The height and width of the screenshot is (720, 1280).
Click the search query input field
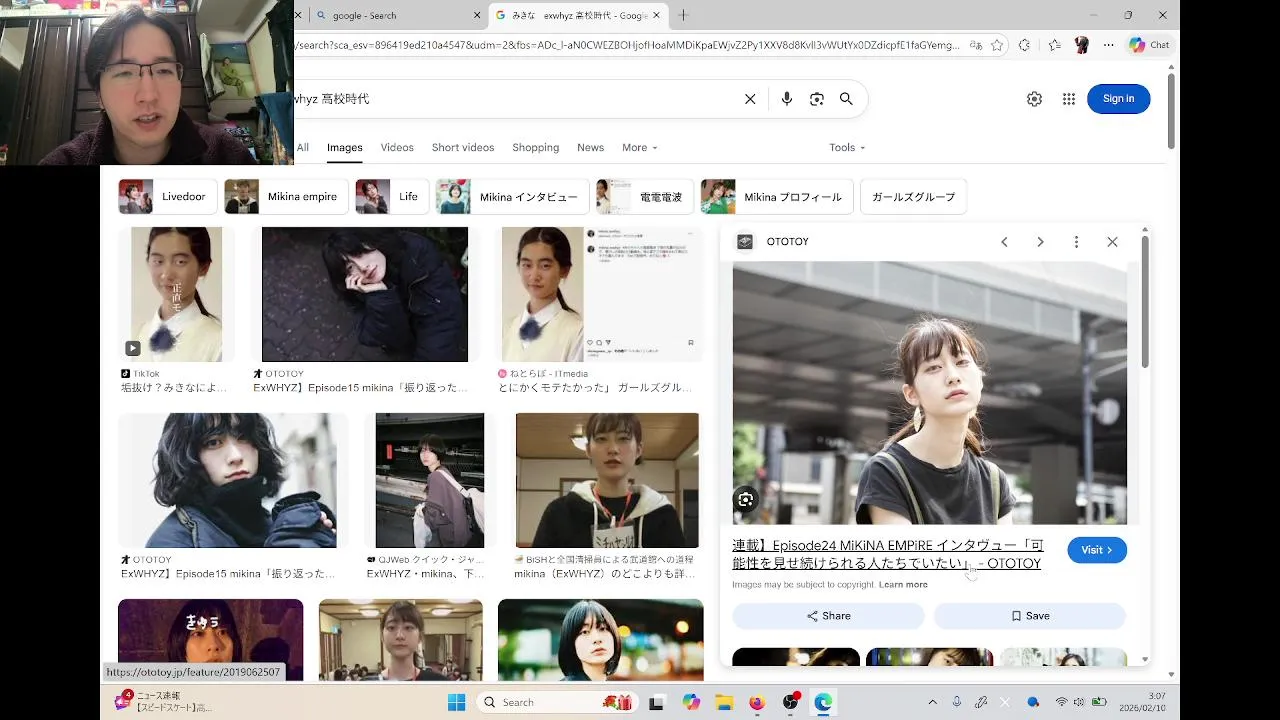pyautogui.click(x=515, y=99)
